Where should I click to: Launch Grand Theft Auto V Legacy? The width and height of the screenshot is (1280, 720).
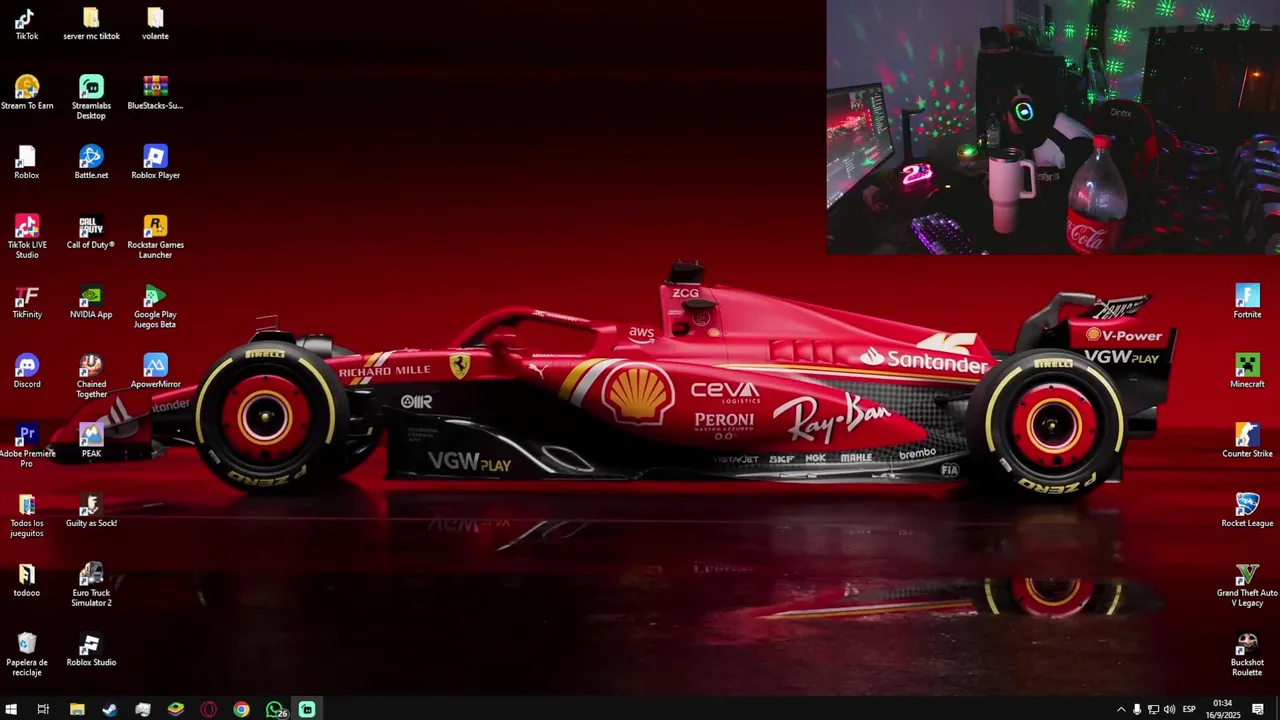(x=1247, y=585)
